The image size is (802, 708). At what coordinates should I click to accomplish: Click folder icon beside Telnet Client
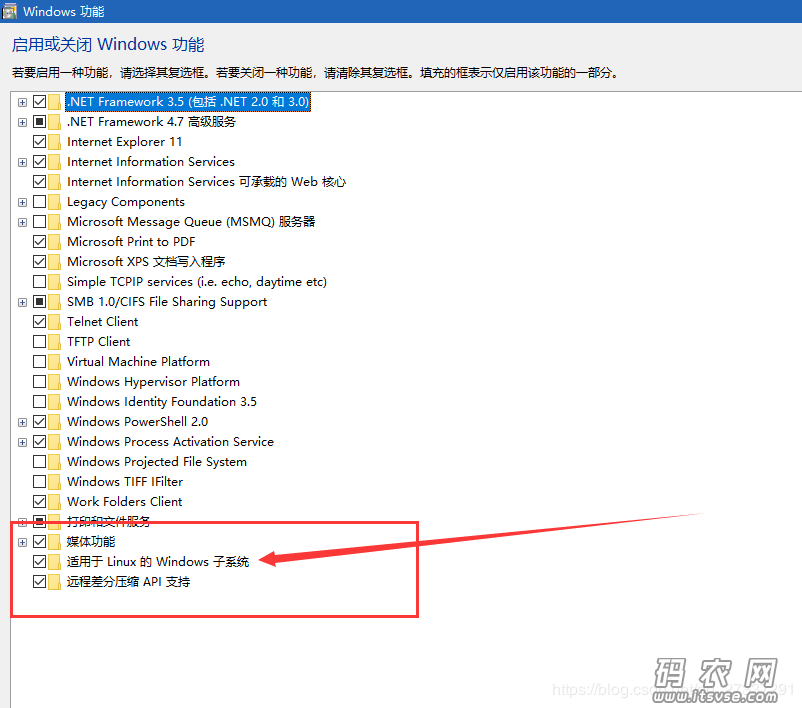pyautogui.click(x=55, y=322)
